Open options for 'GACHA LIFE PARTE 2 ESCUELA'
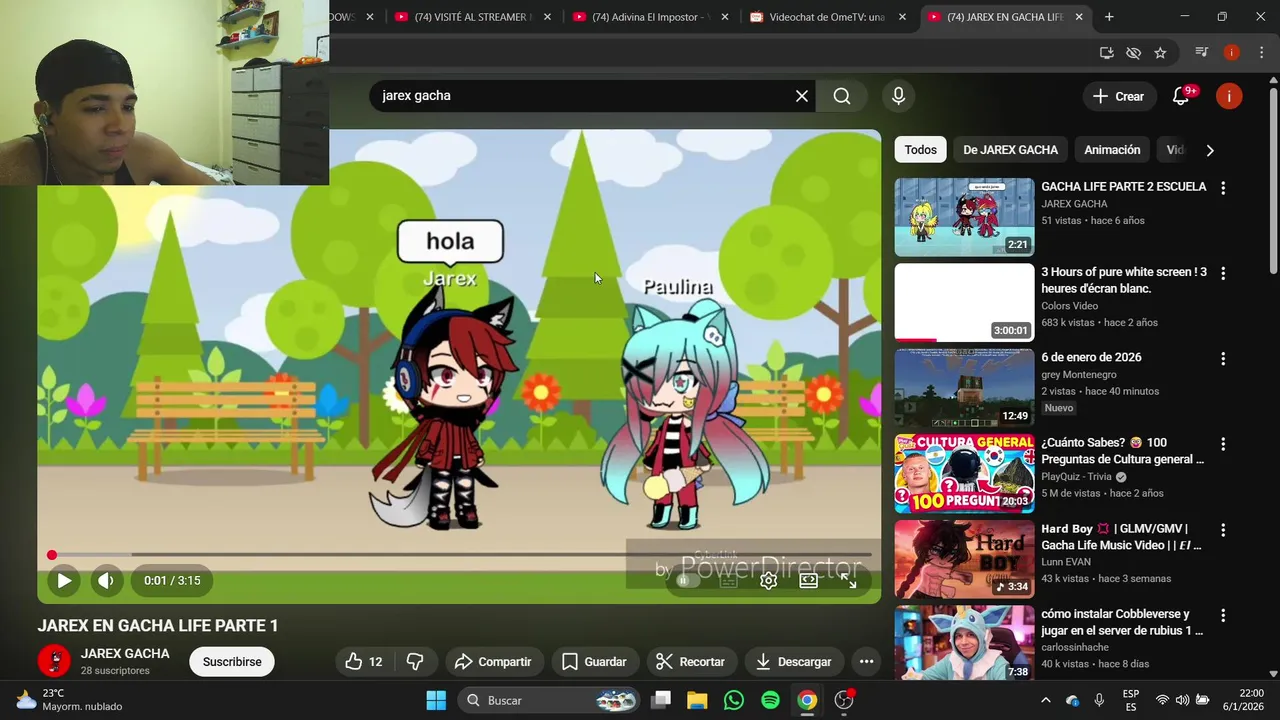This screenshot has width=1280, height=720. point(1222,188)
